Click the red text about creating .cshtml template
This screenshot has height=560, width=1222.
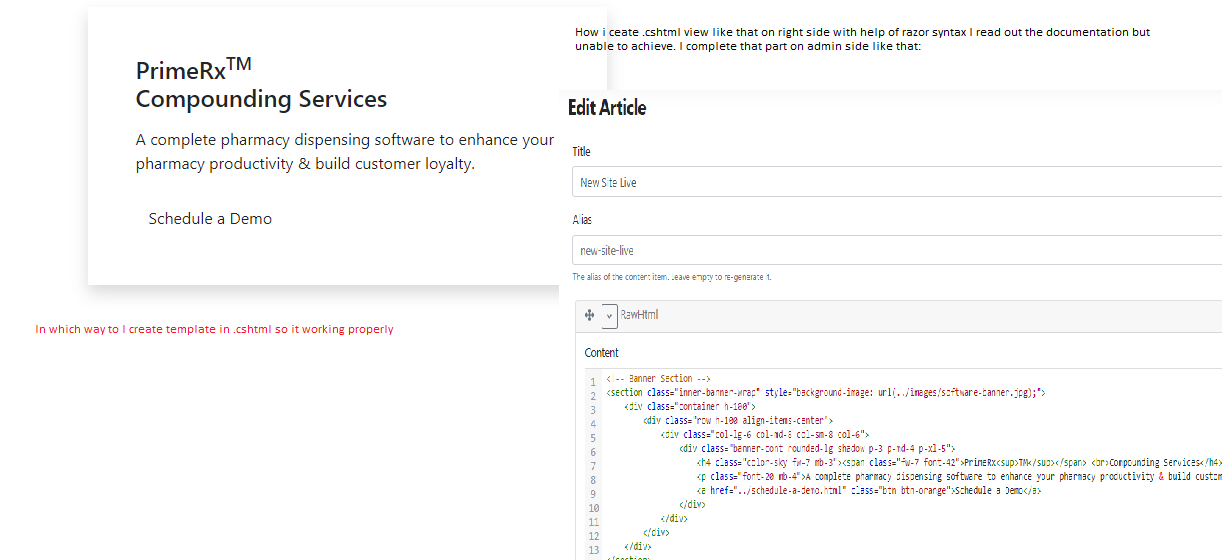point(214,329)
